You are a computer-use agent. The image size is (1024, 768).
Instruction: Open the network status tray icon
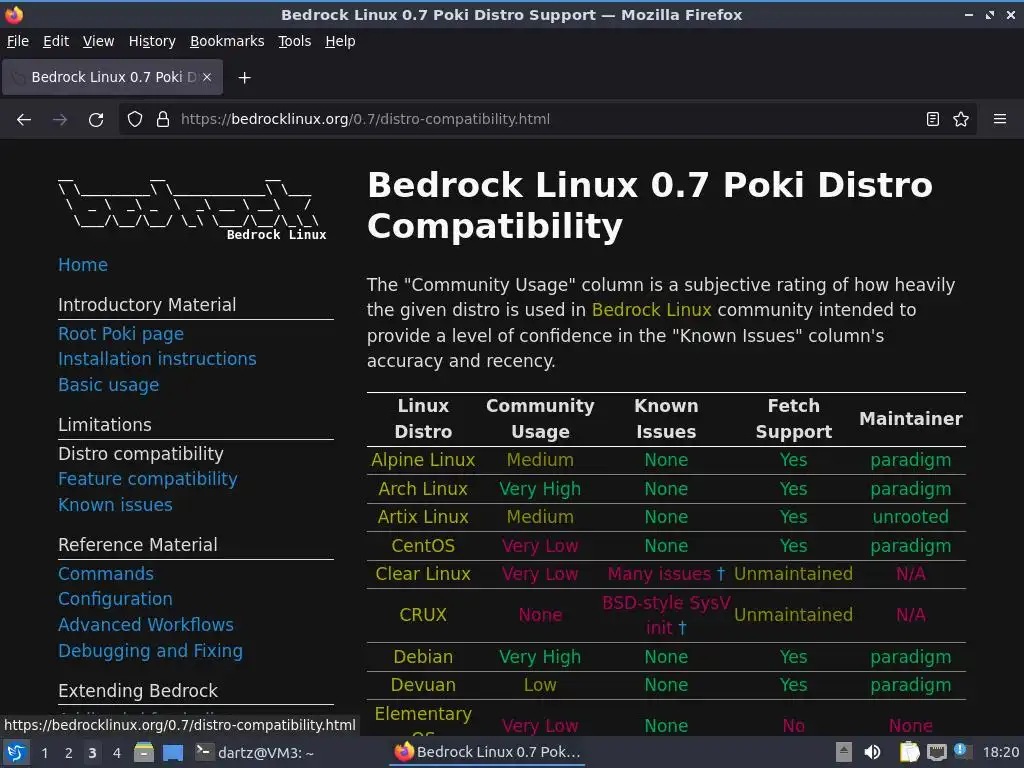click(x=936, y=753)
